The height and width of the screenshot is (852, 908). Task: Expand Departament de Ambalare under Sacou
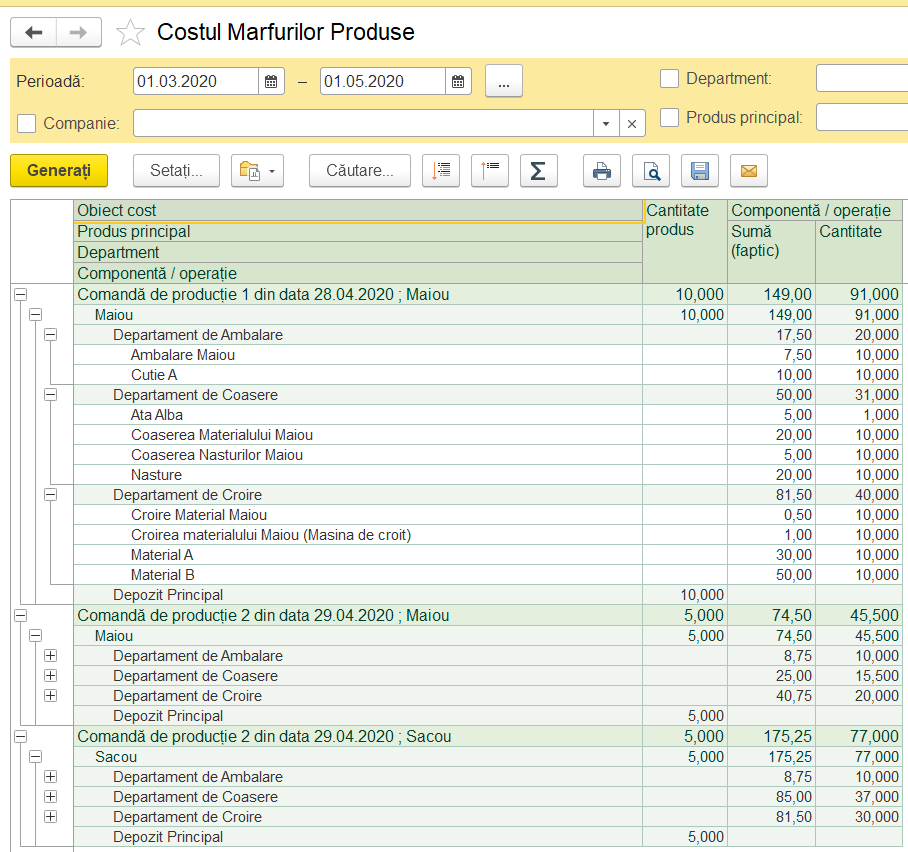click(x=50, y=777)
